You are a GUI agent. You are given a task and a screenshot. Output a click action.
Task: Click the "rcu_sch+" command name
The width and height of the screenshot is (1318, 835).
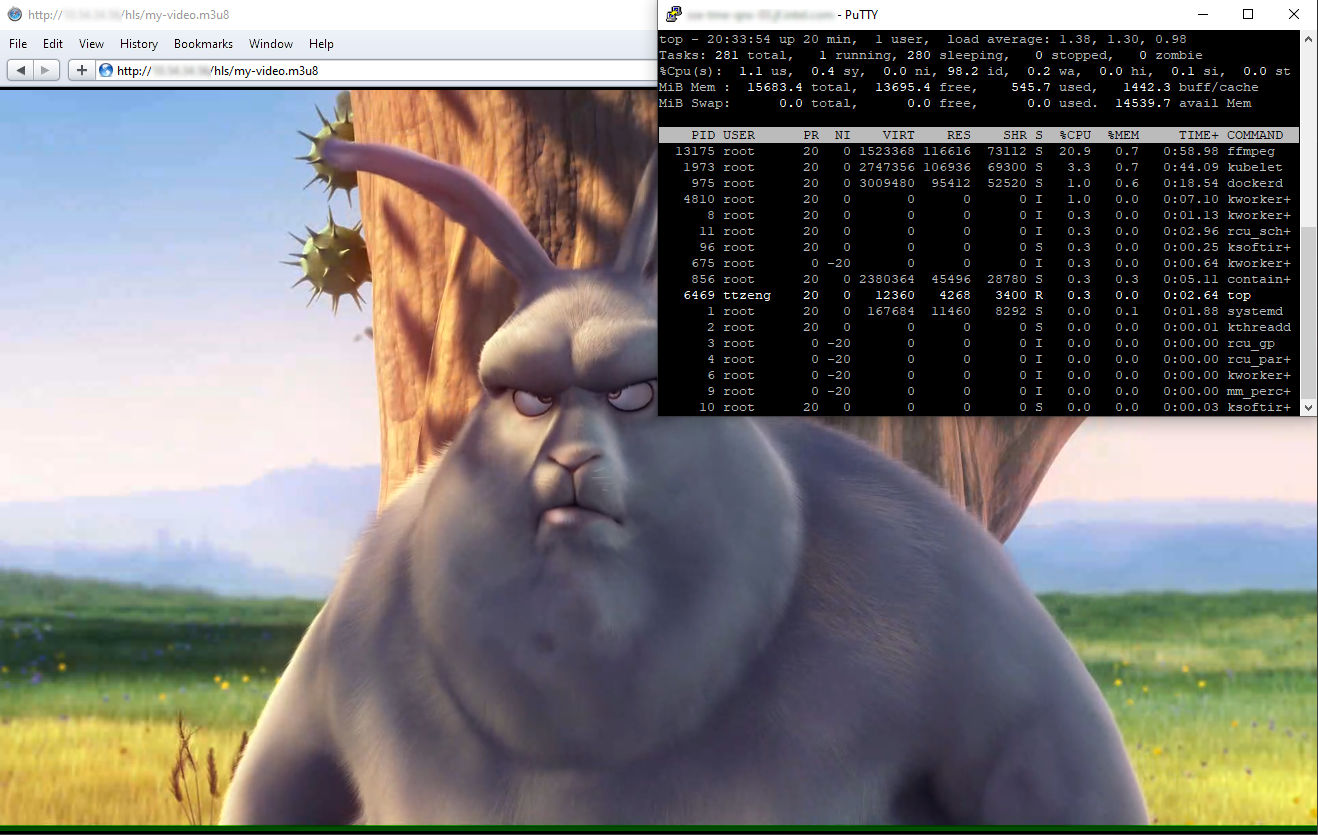tap(1259, 231)
